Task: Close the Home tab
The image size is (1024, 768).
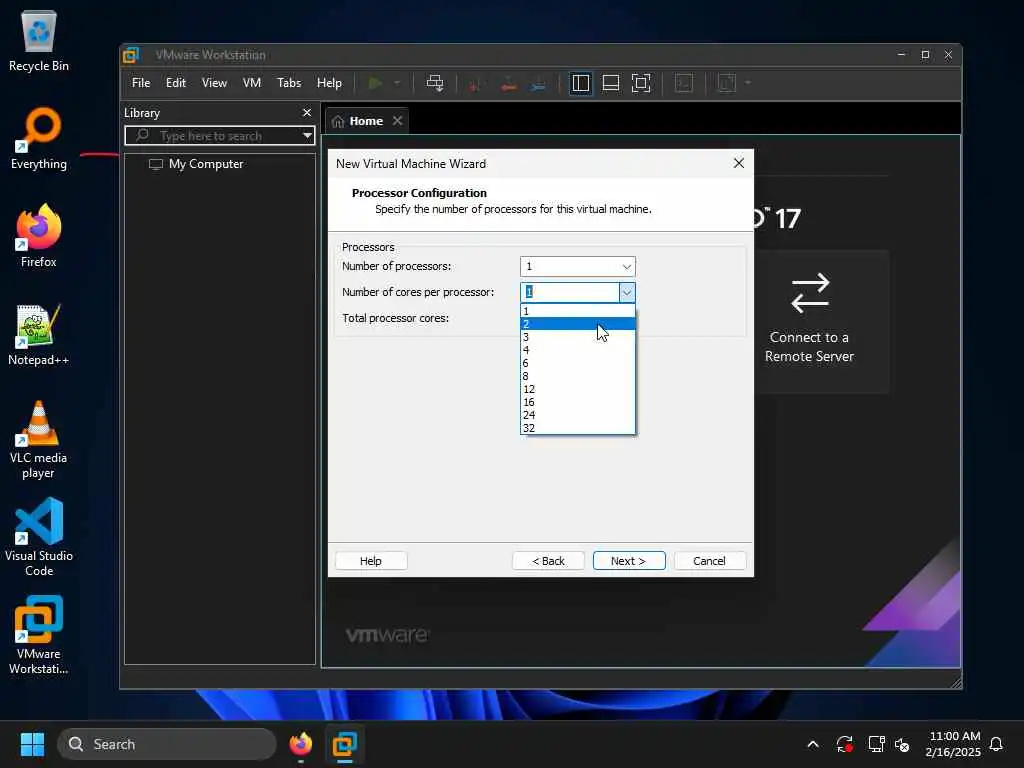Action: (x=397, y=121)
